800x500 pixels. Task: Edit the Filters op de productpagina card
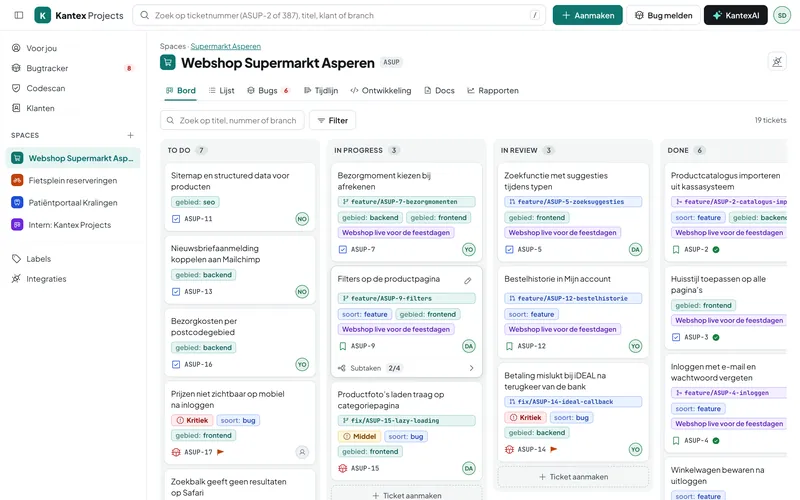click(468, 280)
